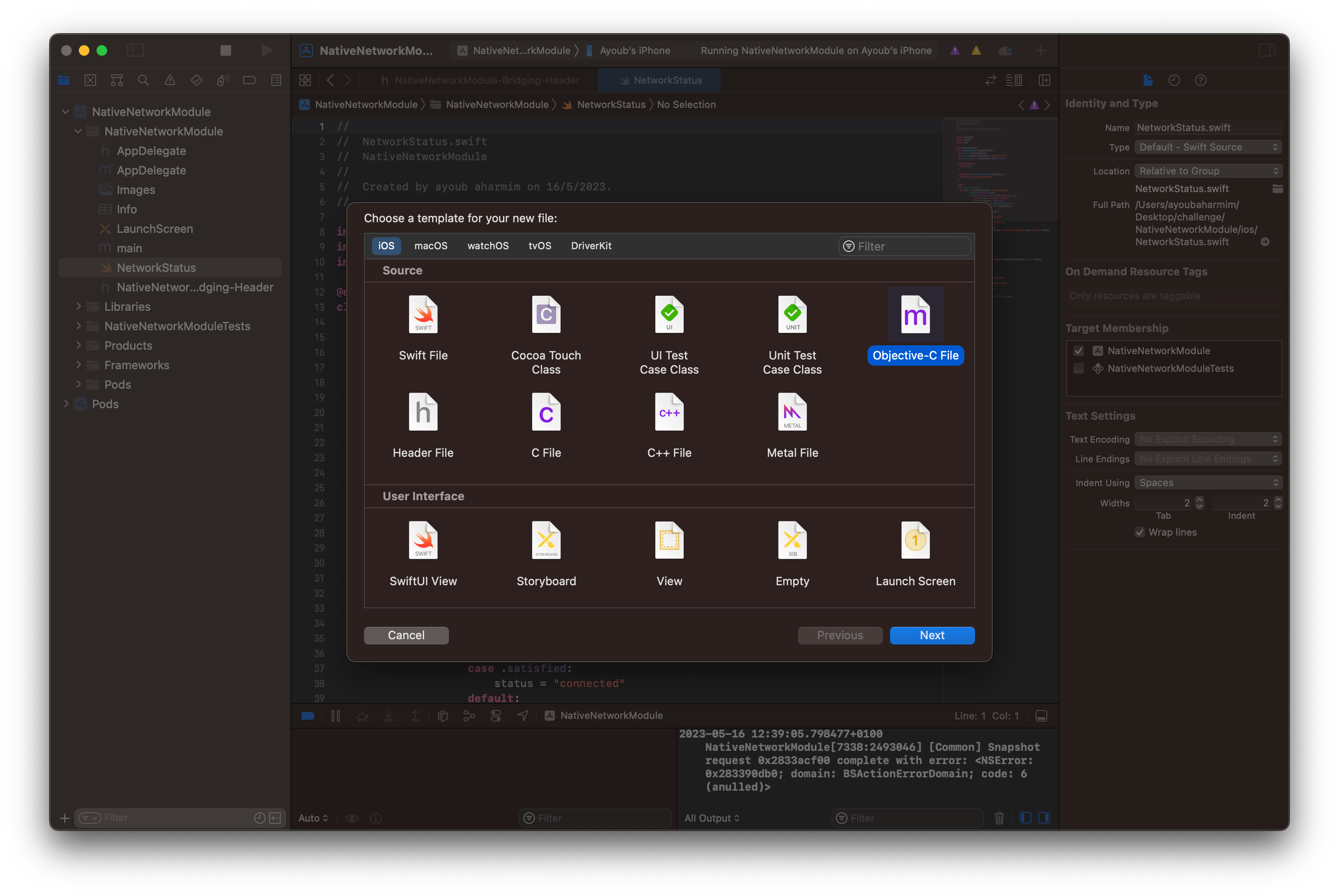
Task: Click the Name field NetworkStatus.swift
Action: (x=1207, y=127)
